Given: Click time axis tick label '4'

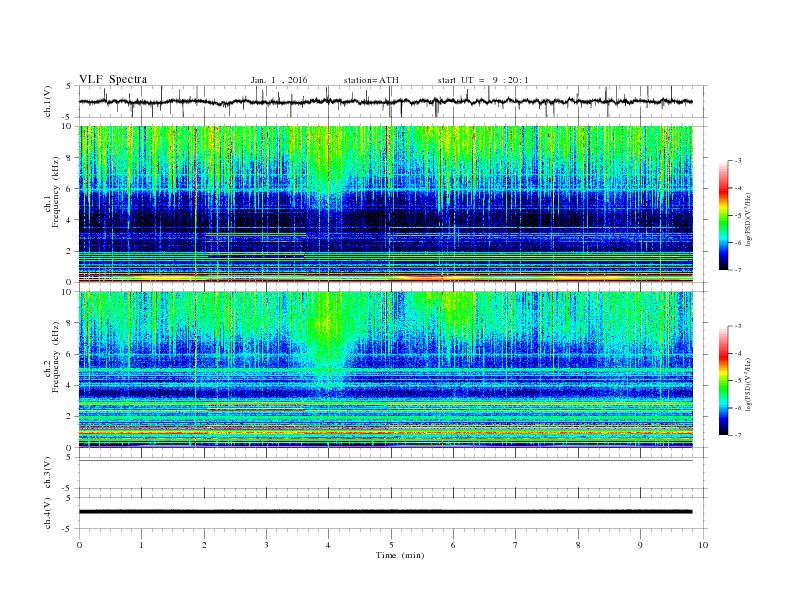Looking at the screenshot, I should click(328, 545).
